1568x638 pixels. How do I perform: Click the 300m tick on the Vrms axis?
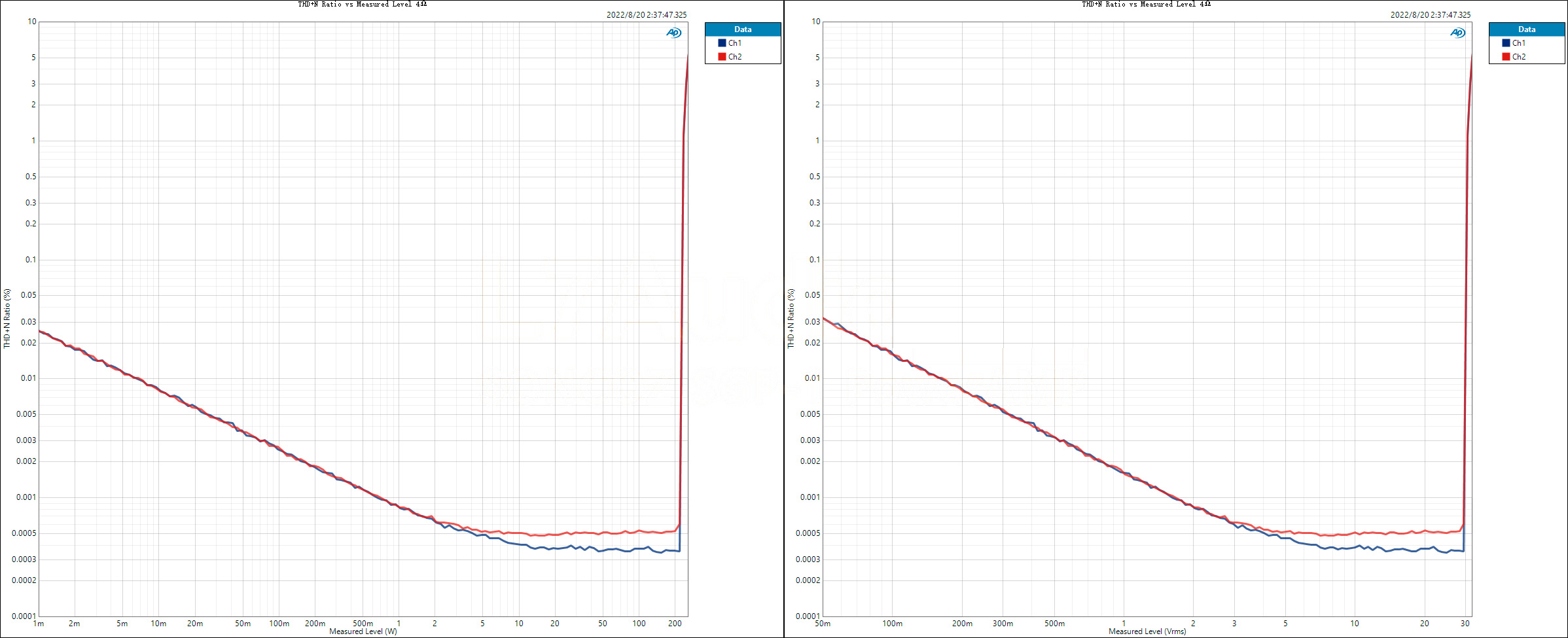click(1003, 624)
